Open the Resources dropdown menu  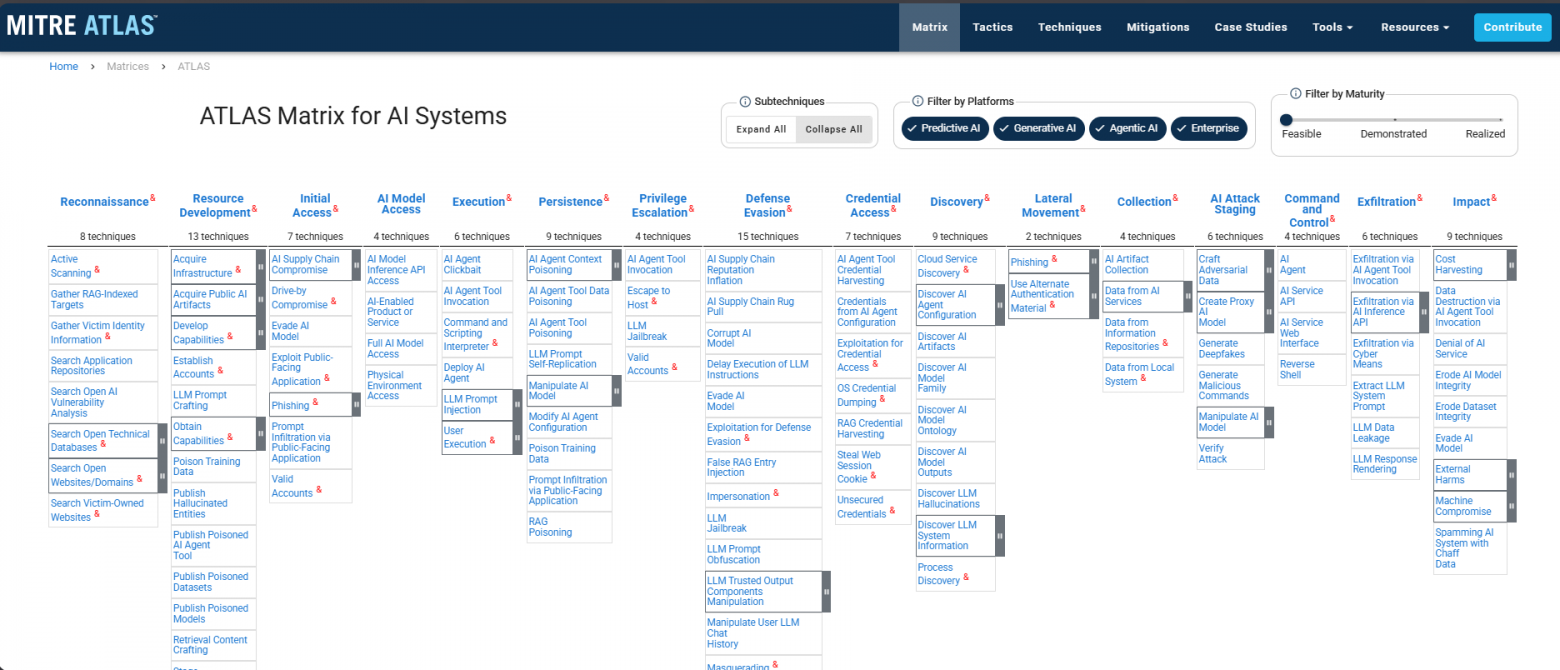(1415, 27)
